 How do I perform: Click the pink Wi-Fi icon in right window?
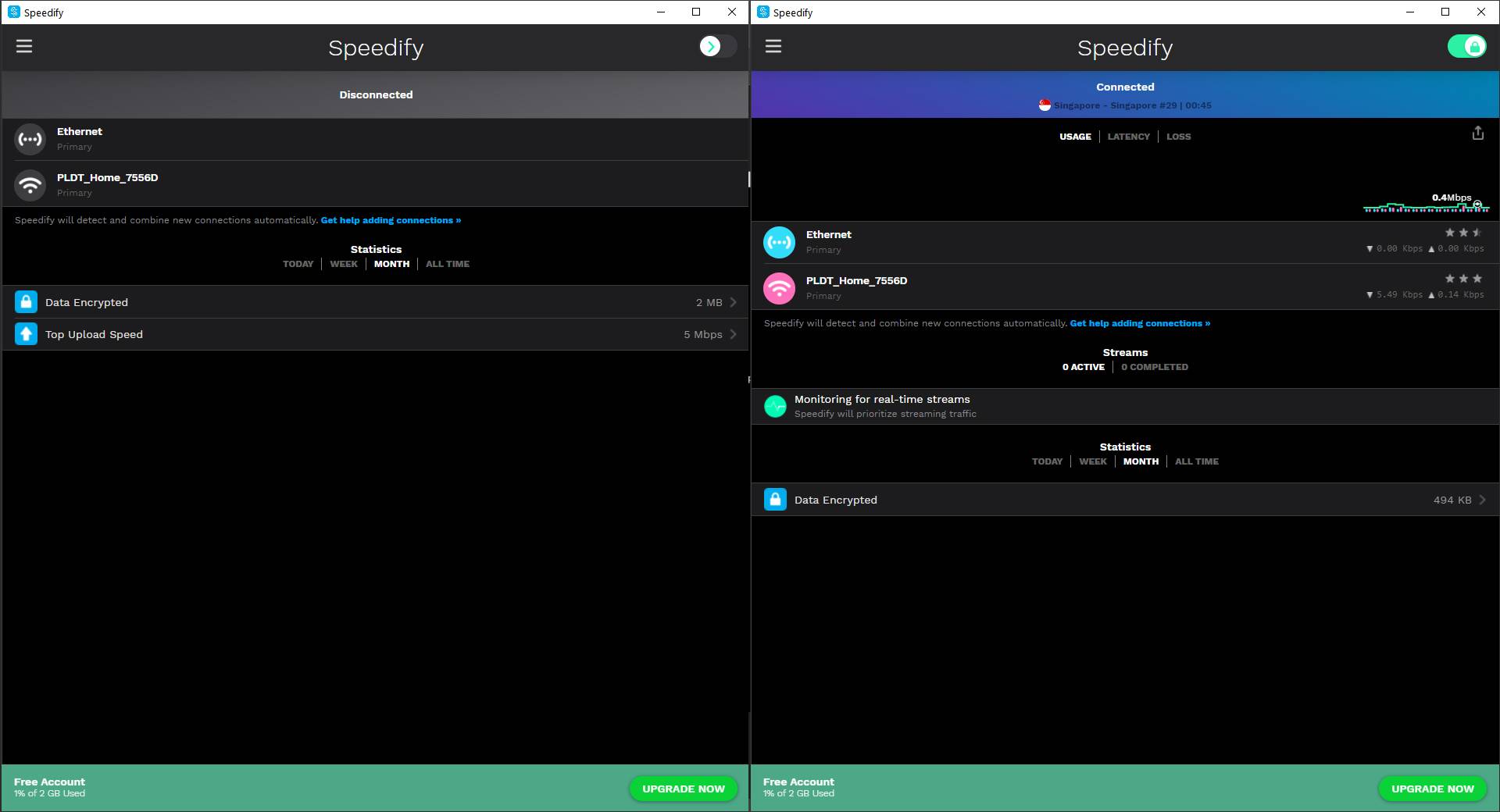[x=779, y=289]
